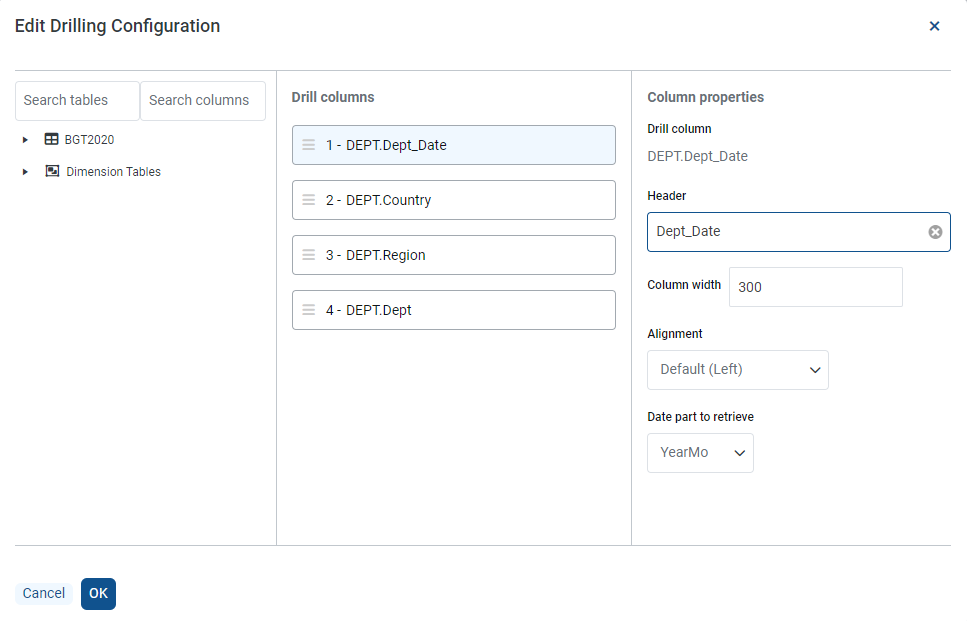Click the Column width input box
The height and width of the screenshot is (621, 967).
[815, 287]
